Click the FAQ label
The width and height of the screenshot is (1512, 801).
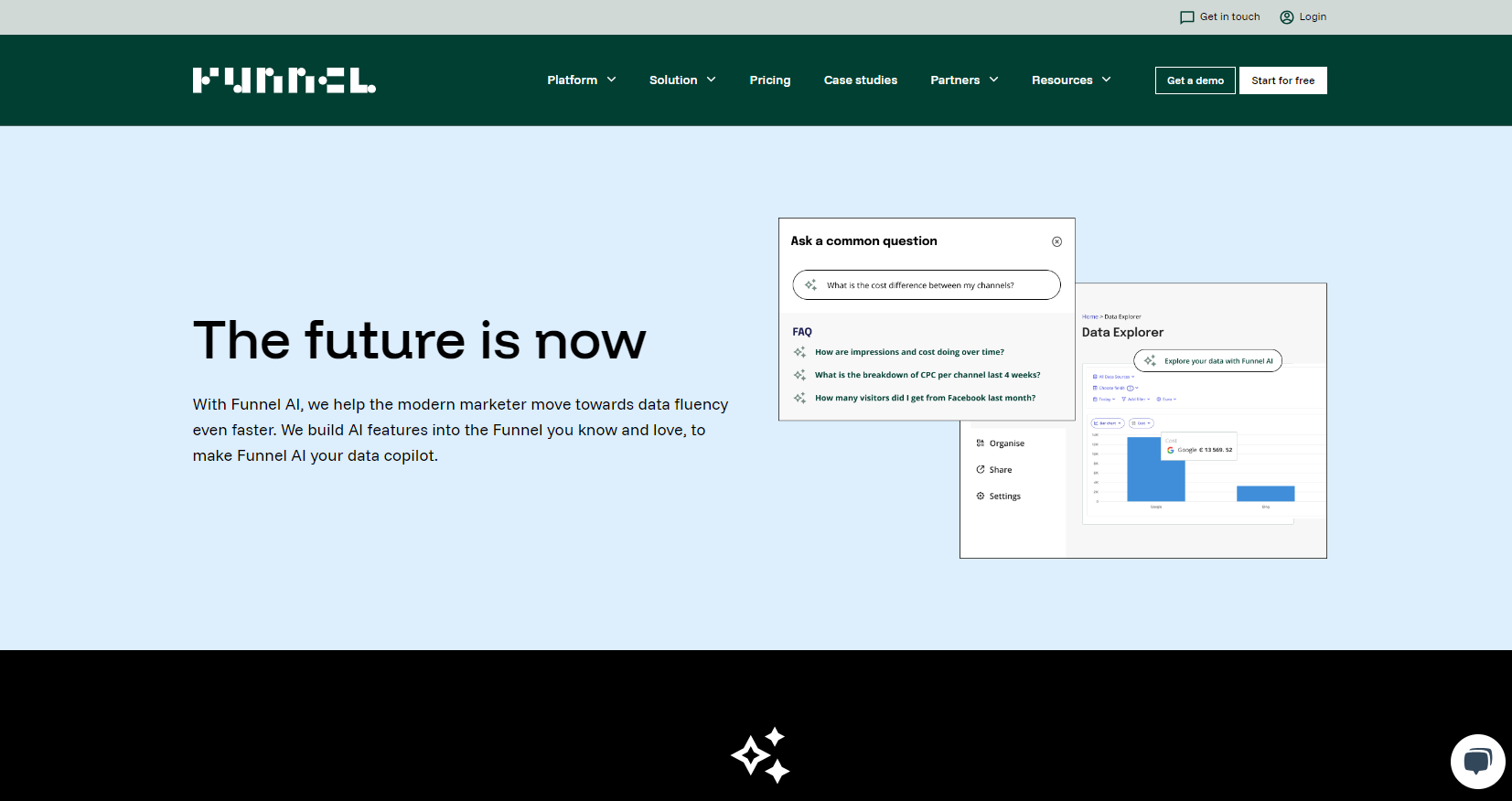click(802, 332)
